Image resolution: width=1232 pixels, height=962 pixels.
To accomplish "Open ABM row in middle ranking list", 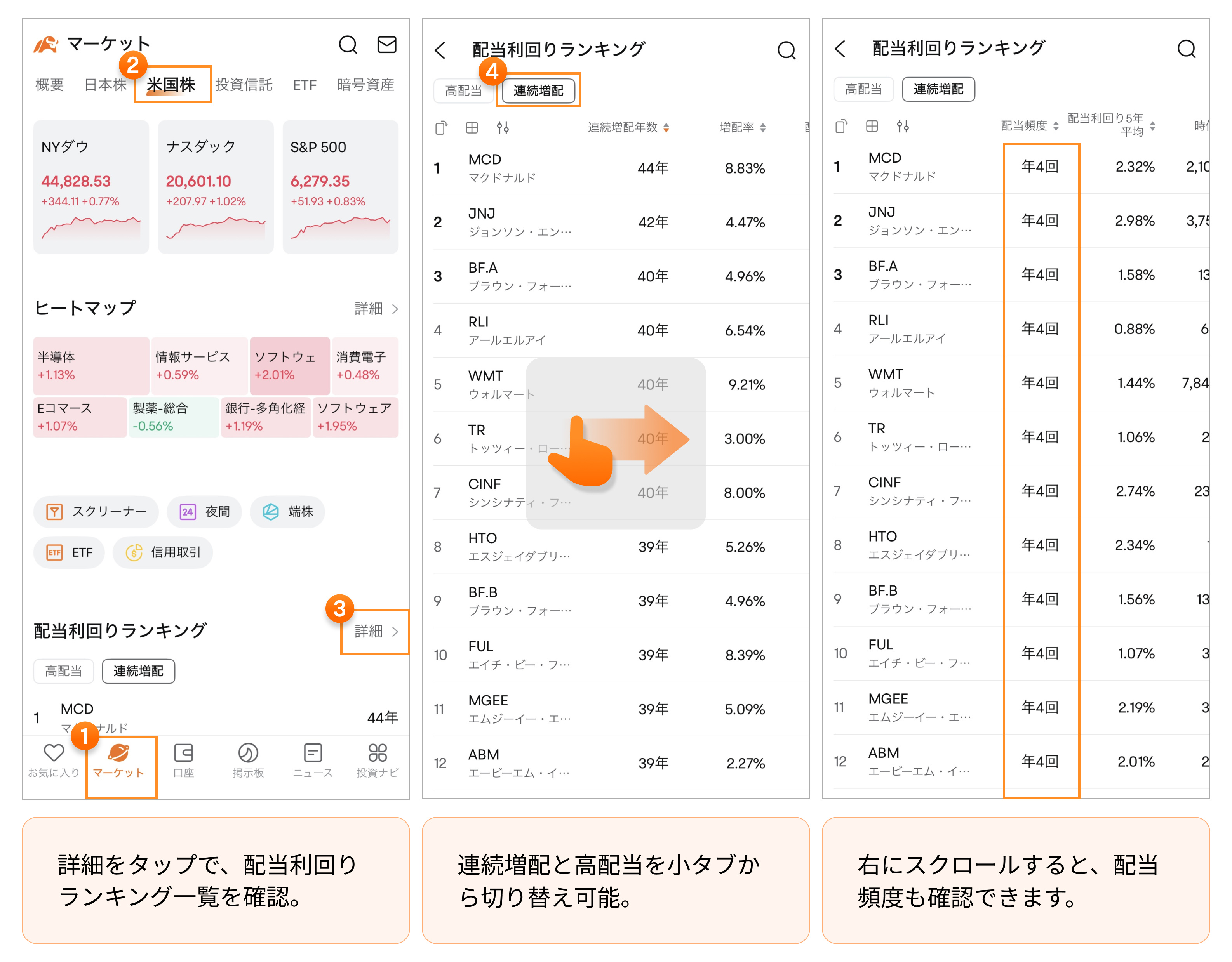I will pos(621,763).
